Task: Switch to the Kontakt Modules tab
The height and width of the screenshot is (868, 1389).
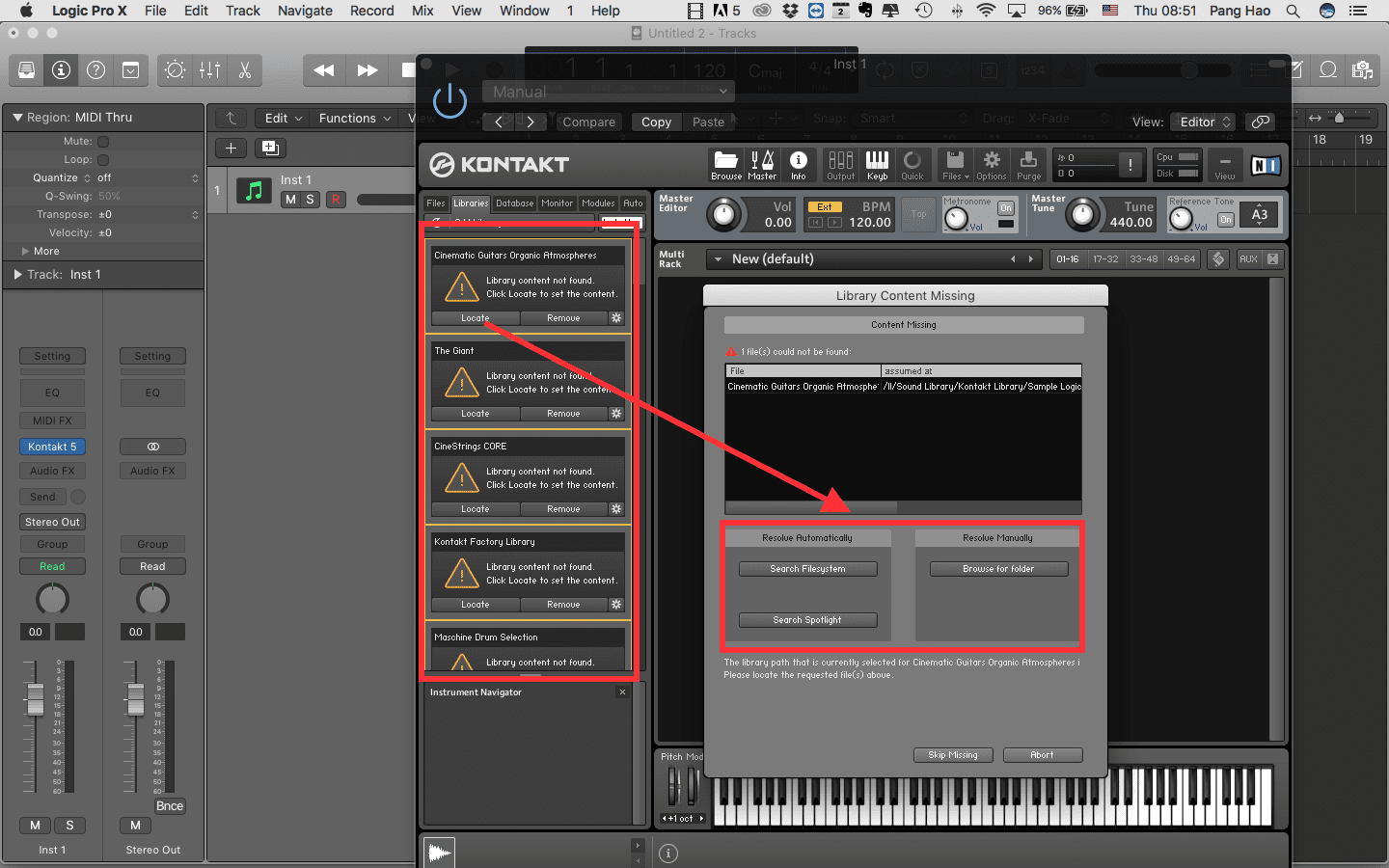Action: 598,203
